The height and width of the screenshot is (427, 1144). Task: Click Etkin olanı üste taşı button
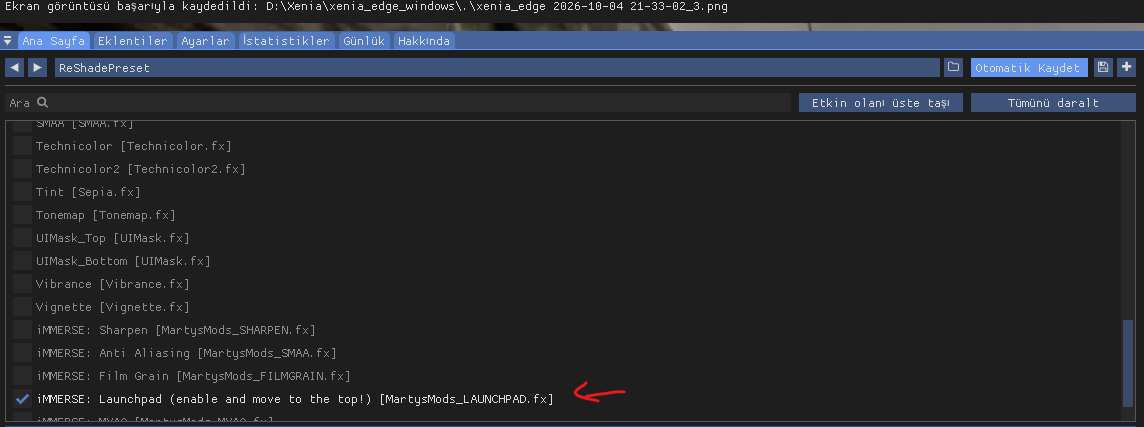881,103
